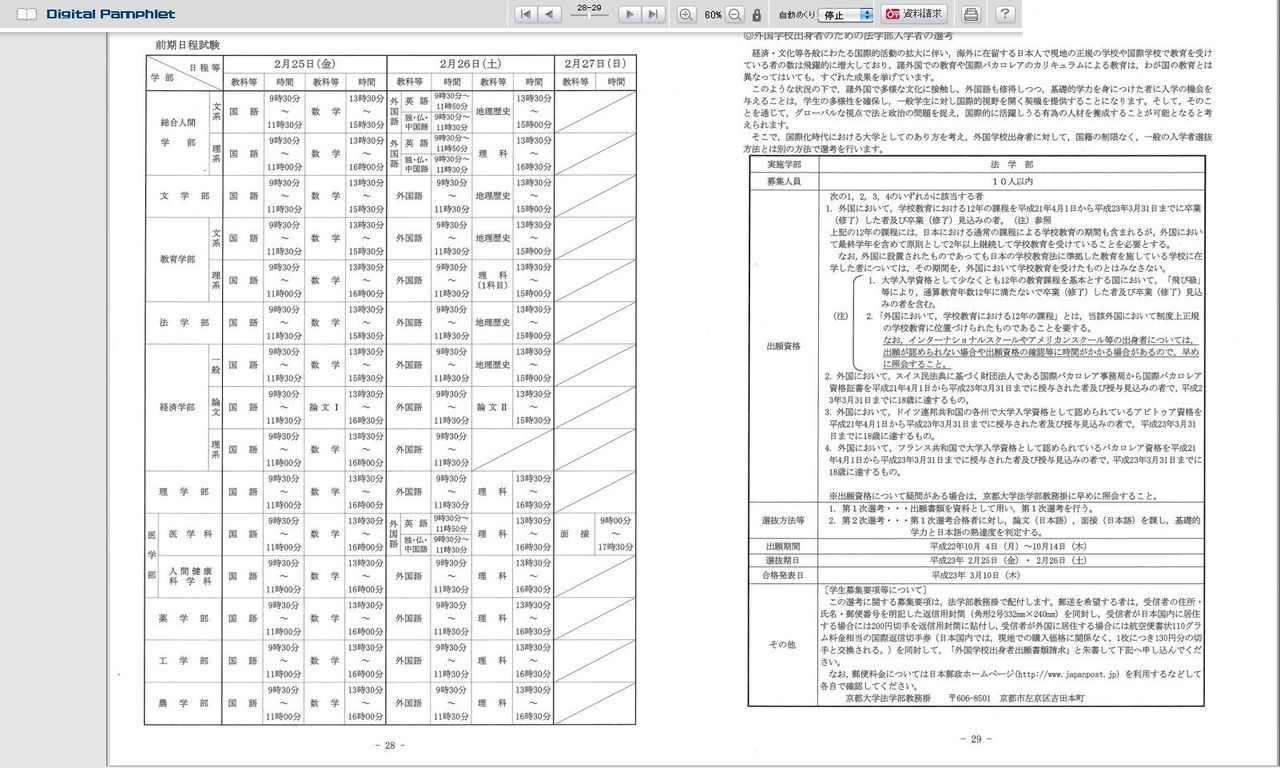Viewport: 1280px width, 768px height.
Task: Click the 出願資格 row header
Action: click(x=786, y=345)
